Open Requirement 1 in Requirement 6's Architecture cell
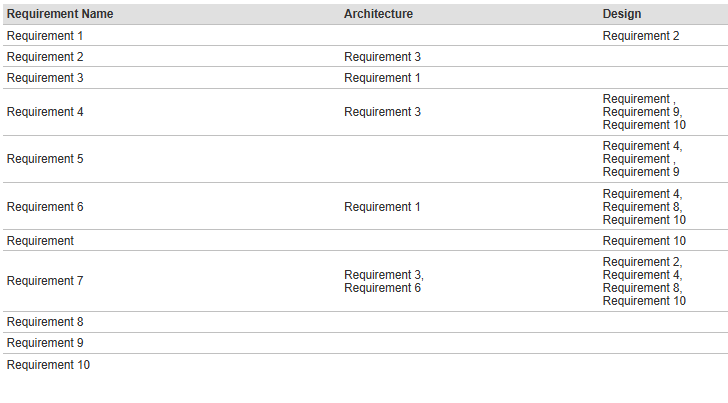Screen dimensions: 728x403 tap(382, 207)
